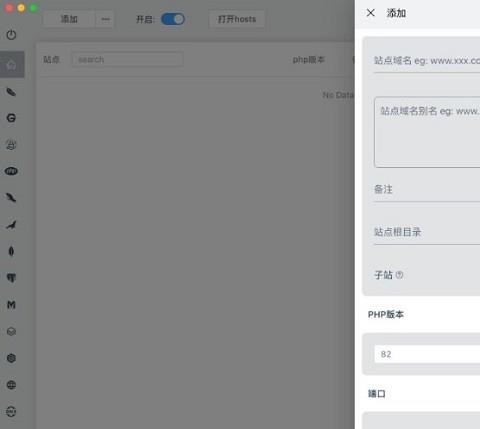
Task: Click the 站点根目录 input field
Action: coord(427,232)
